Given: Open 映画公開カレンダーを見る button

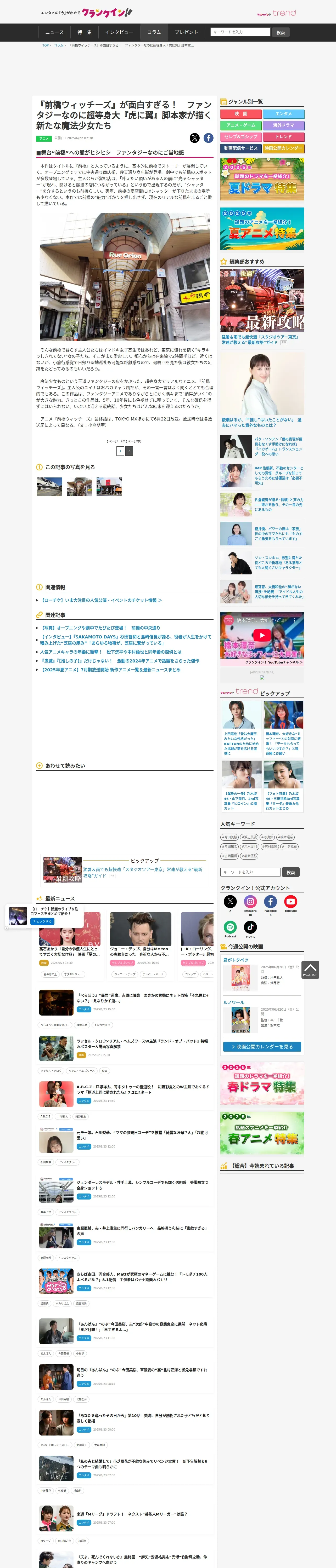Looking at the screenshot, I should coord(262,1046).
